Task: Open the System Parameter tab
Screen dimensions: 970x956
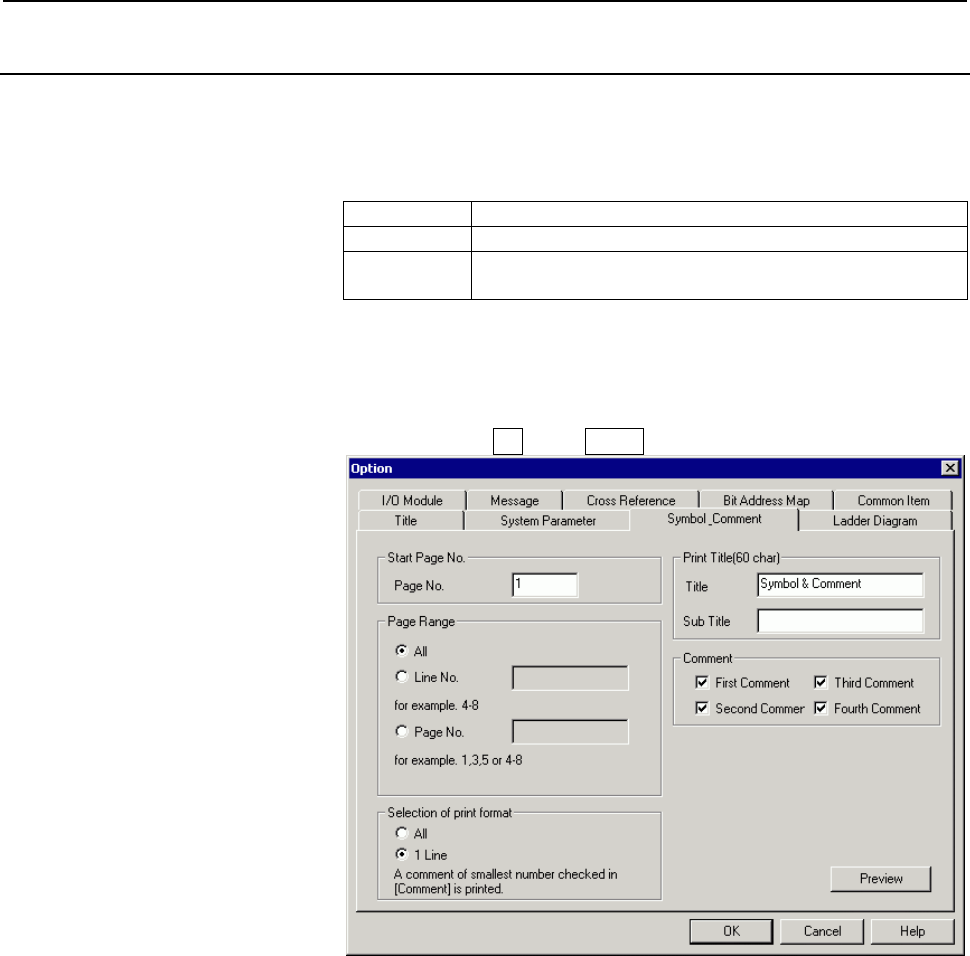Action: [x=547, y=520]
